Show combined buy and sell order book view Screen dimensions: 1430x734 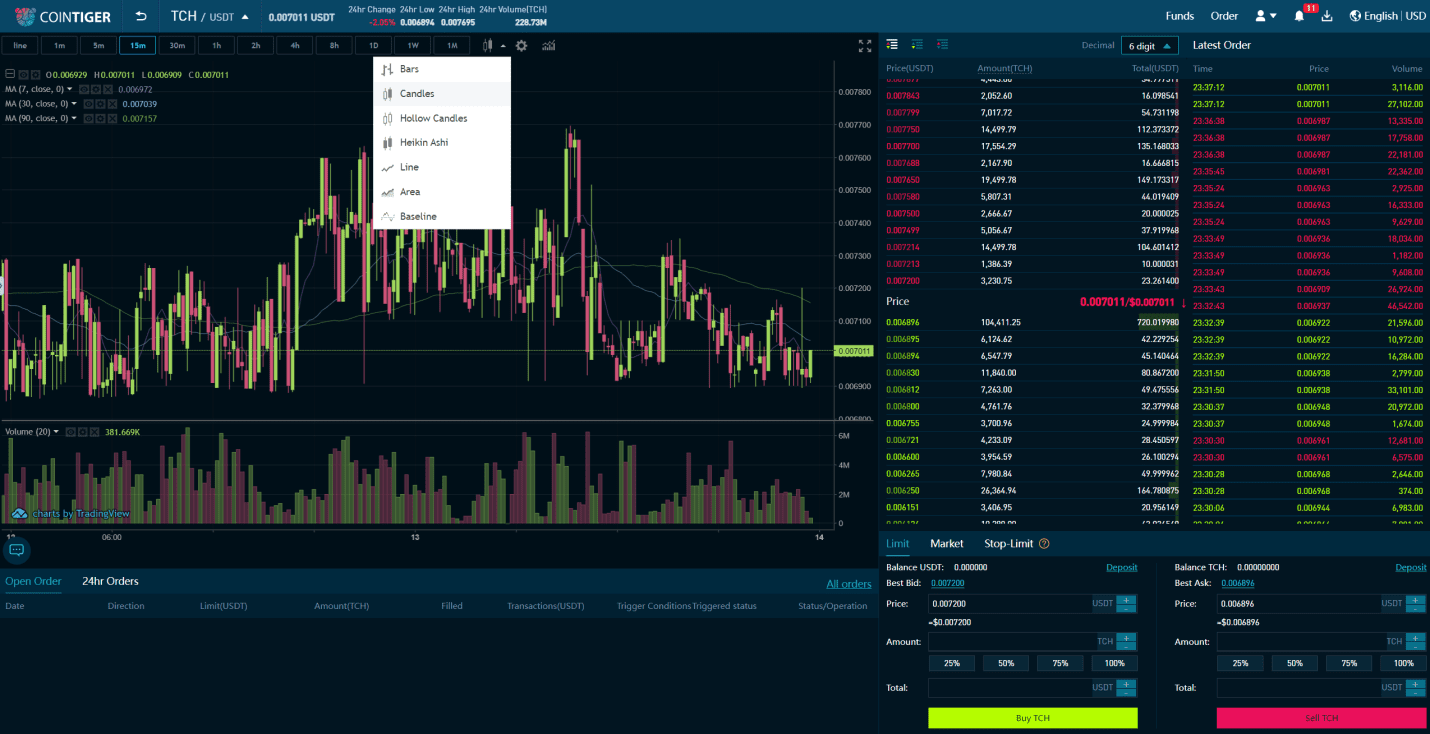[x=892, y=44]
